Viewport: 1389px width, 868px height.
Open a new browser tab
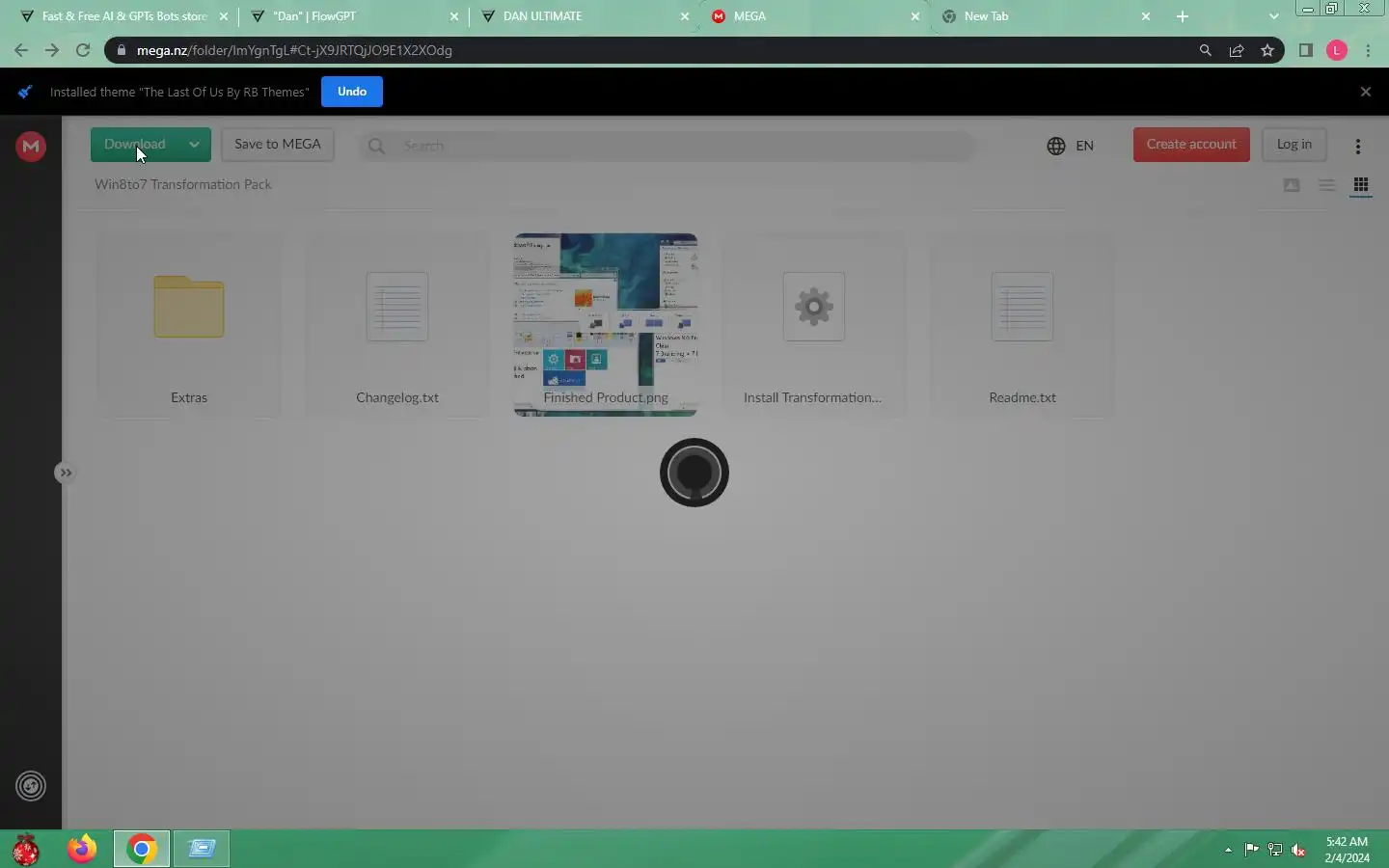pyautogui.click(x=1183, y=16)
